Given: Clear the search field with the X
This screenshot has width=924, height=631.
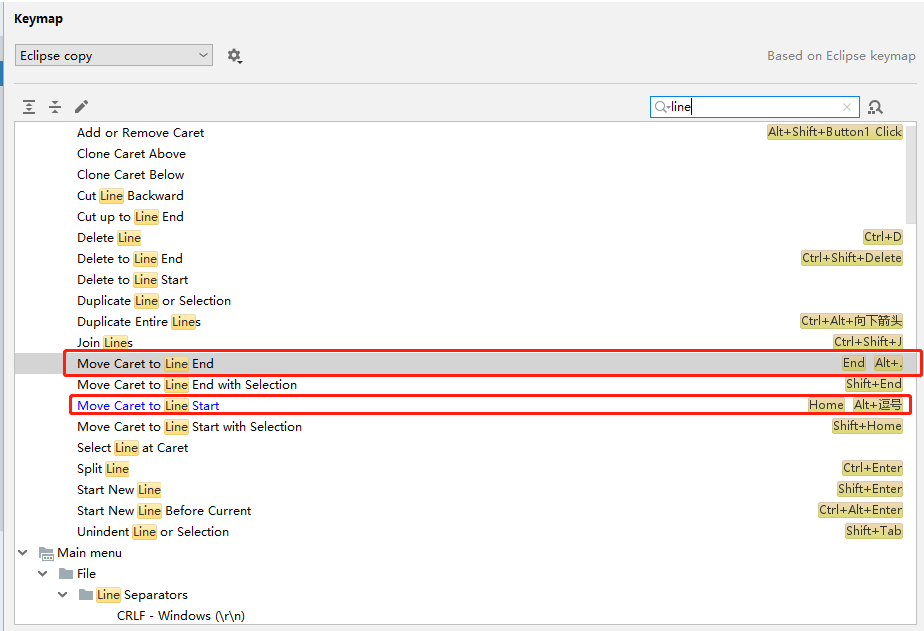Looking at the screenshot, I should [847, 107].
